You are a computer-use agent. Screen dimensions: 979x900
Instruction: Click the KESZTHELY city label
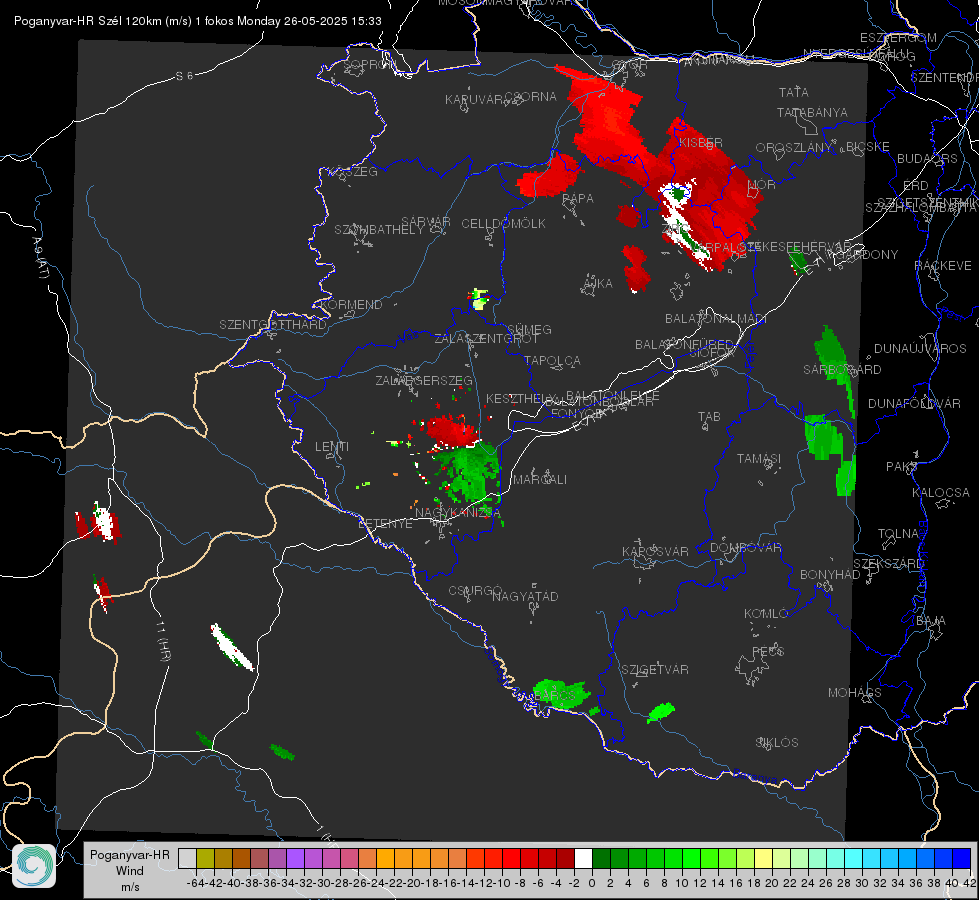pyautogui.click(x=520, y=398)
